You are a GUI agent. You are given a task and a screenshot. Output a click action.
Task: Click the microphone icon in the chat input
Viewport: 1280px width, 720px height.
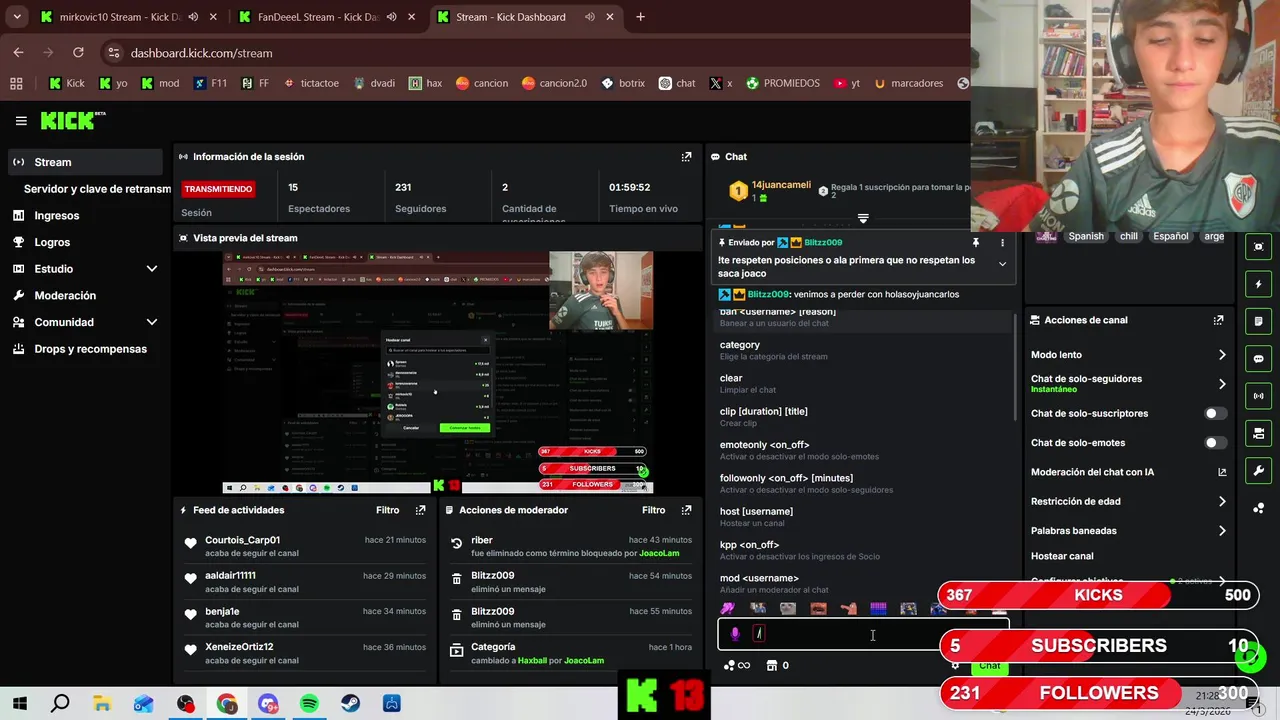735,634
